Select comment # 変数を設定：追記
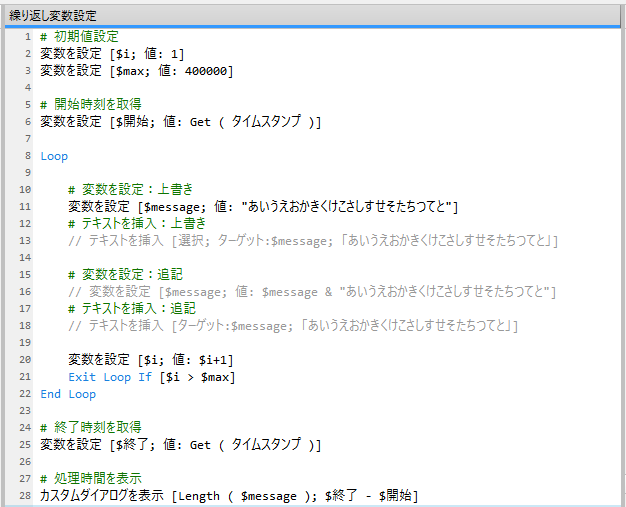626x507 pixels. (x=125, y=274)
